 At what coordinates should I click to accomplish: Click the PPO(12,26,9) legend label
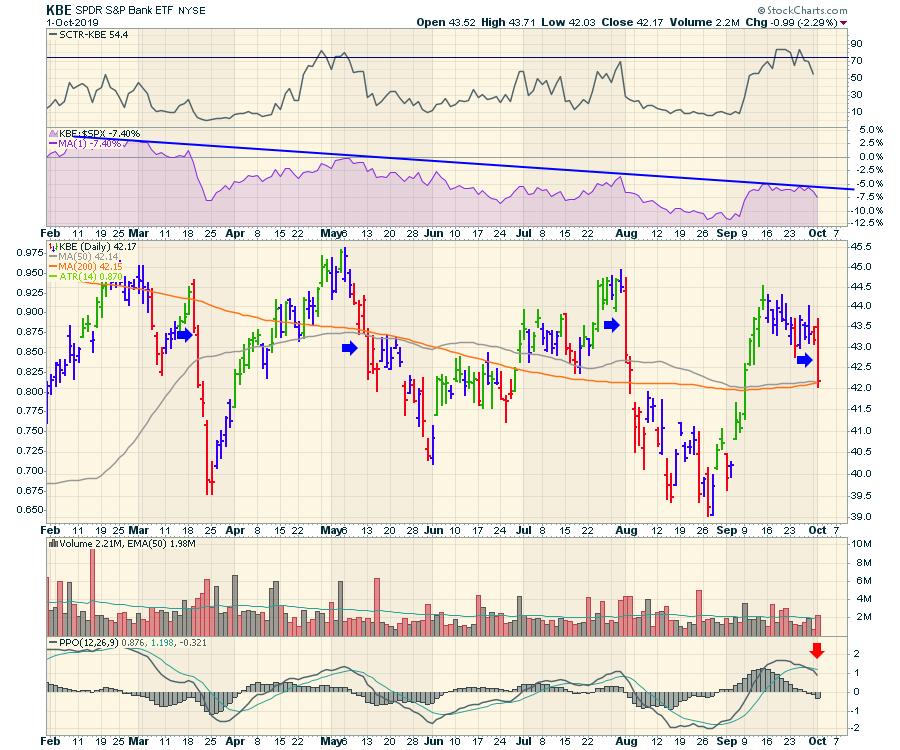[x=89, y=643]
